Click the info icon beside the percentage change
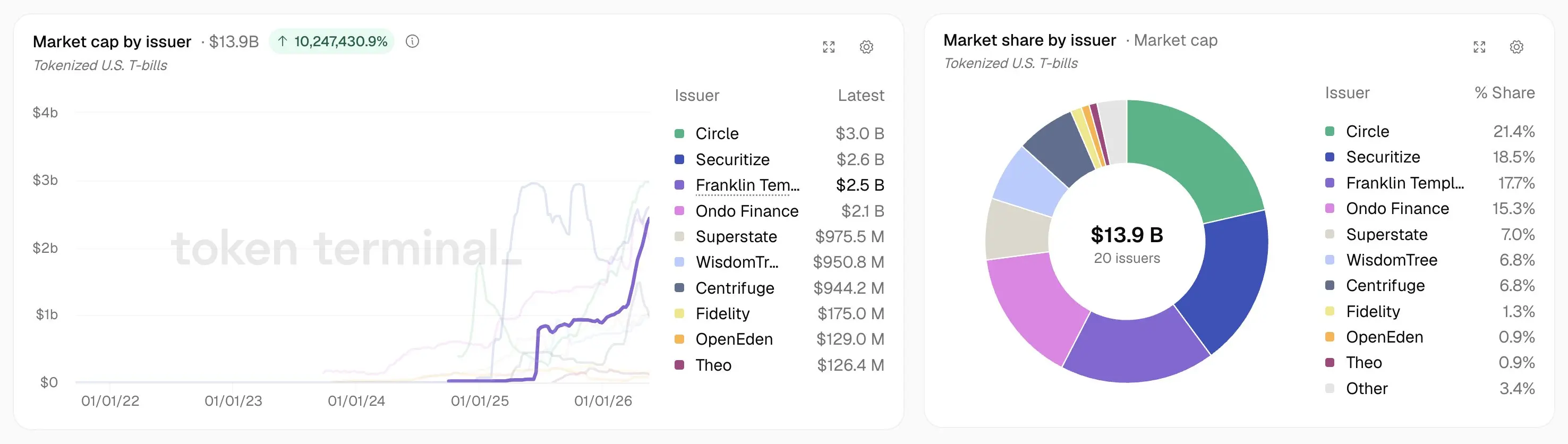 point(412,41)
